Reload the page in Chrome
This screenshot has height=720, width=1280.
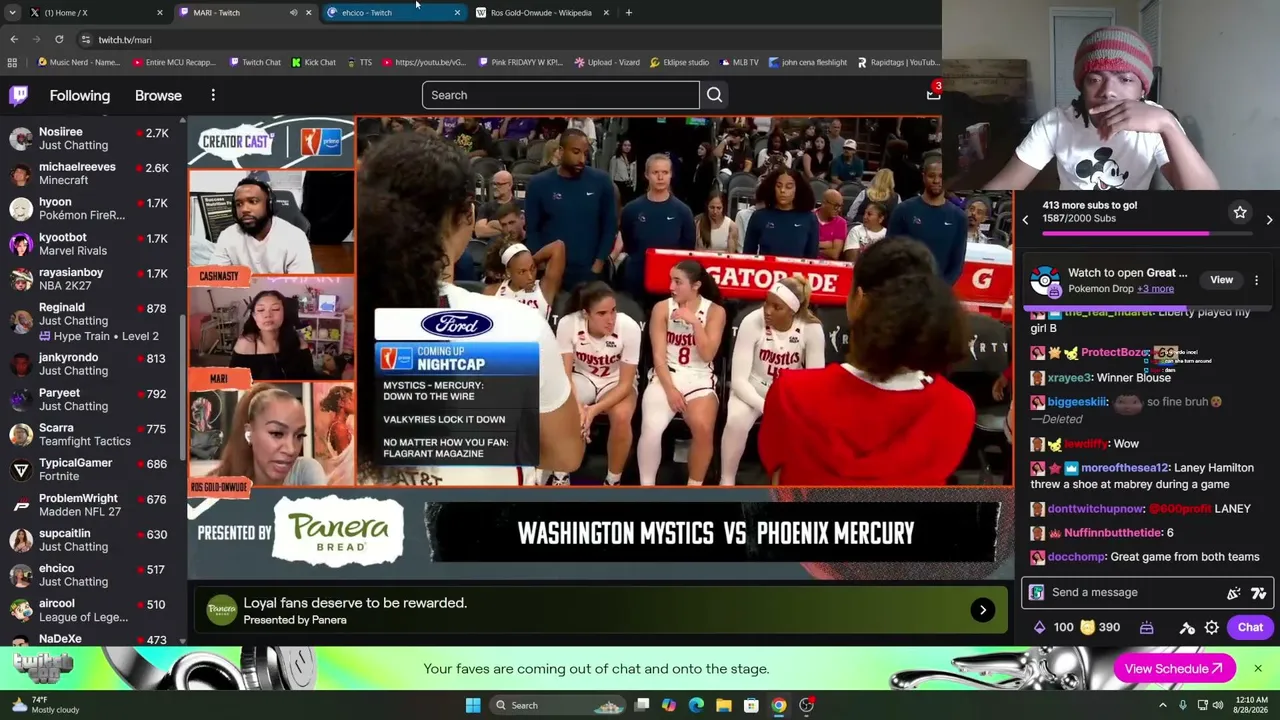coord(59,39)
